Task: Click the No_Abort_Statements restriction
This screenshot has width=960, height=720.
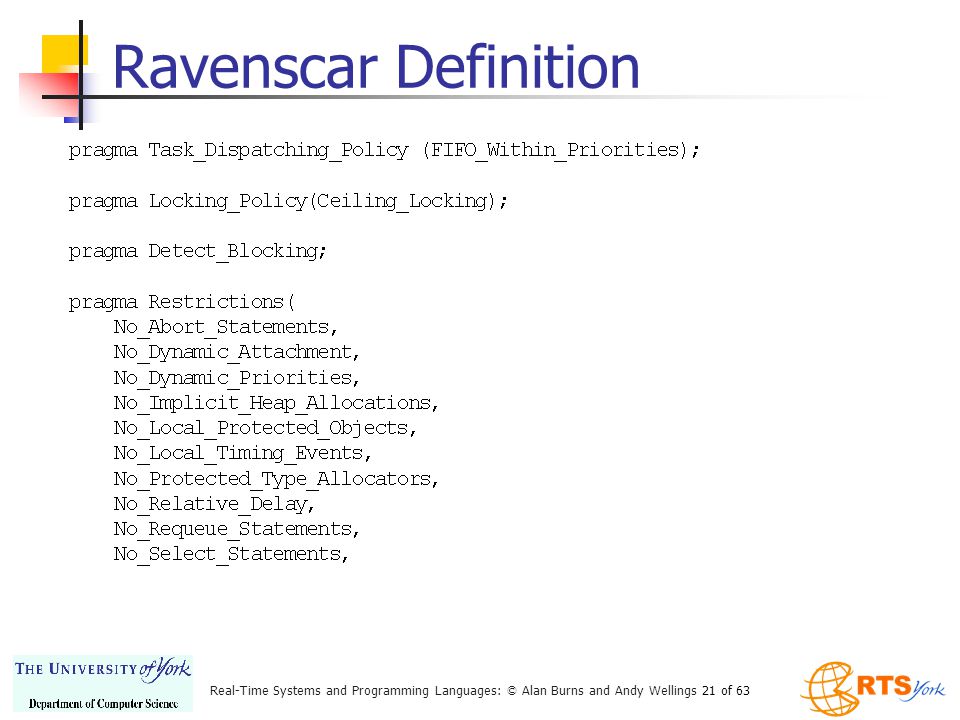Action: [x=225, y=327]
